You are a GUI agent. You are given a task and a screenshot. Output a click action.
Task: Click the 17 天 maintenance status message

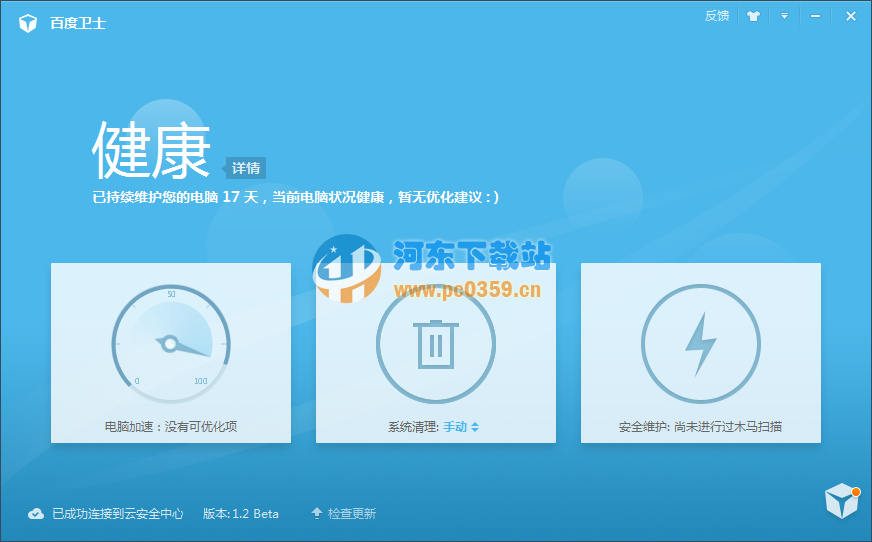[296, 197]
